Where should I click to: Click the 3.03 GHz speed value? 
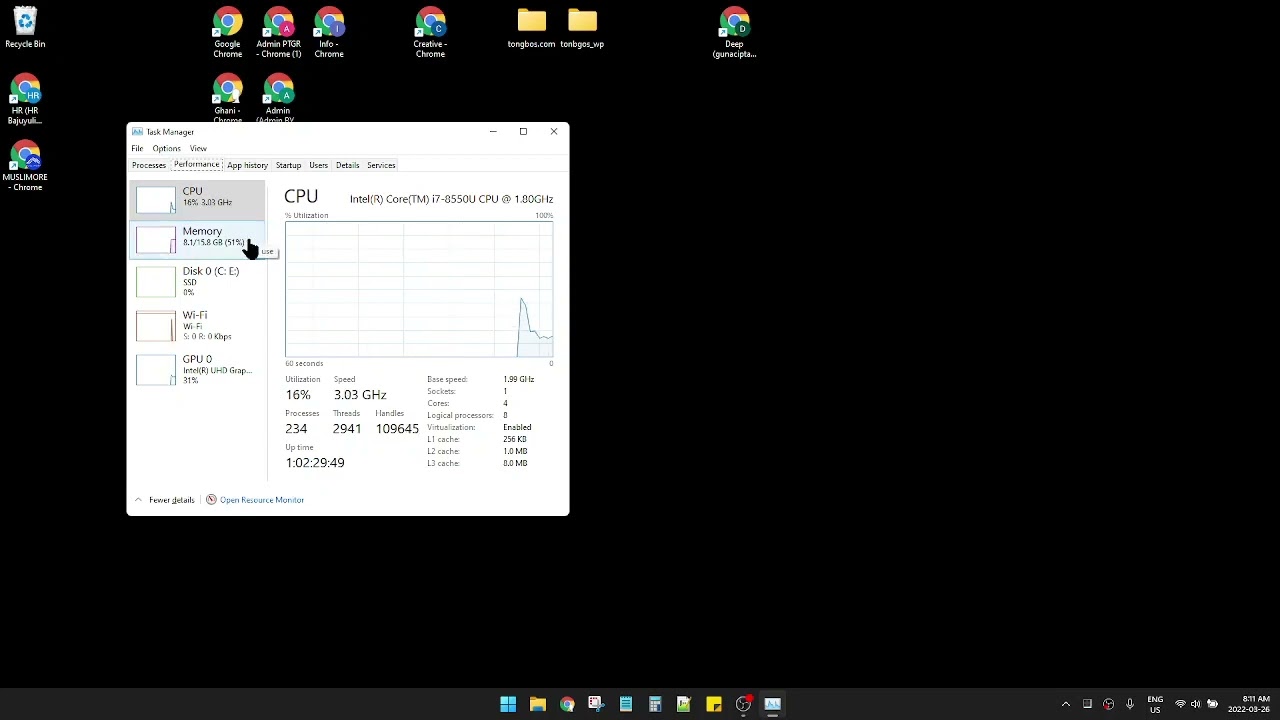(360, 395)
